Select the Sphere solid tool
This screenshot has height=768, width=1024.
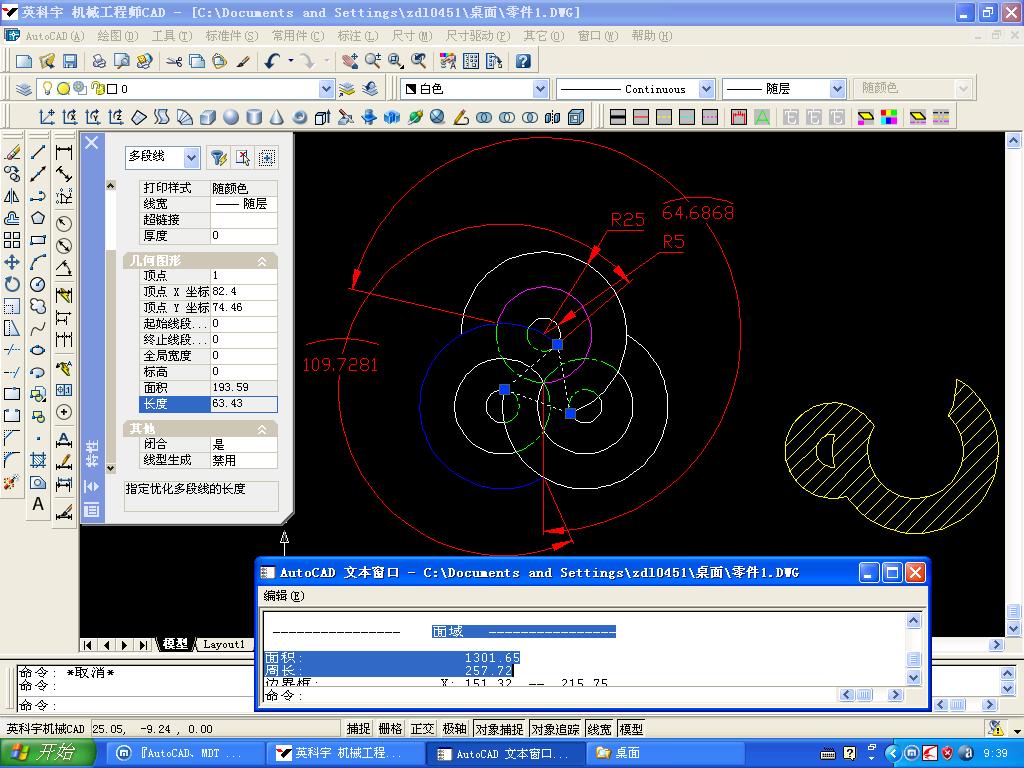coord(231,117)
